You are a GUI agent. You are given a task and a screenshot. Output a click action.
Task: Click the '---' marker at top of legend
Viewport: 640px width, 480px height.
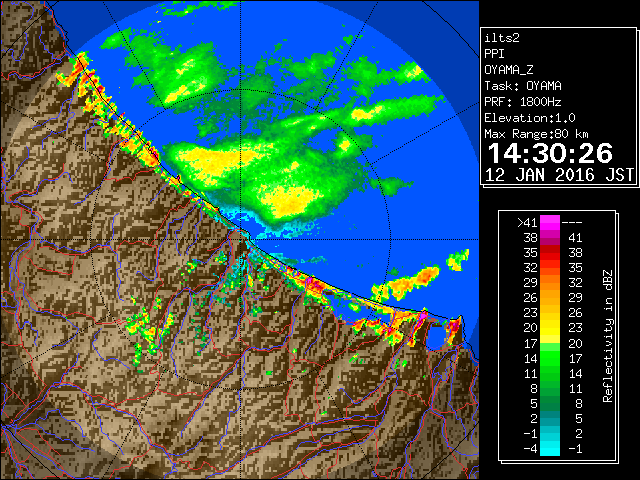pyautogui.click(x=572, y=223)
